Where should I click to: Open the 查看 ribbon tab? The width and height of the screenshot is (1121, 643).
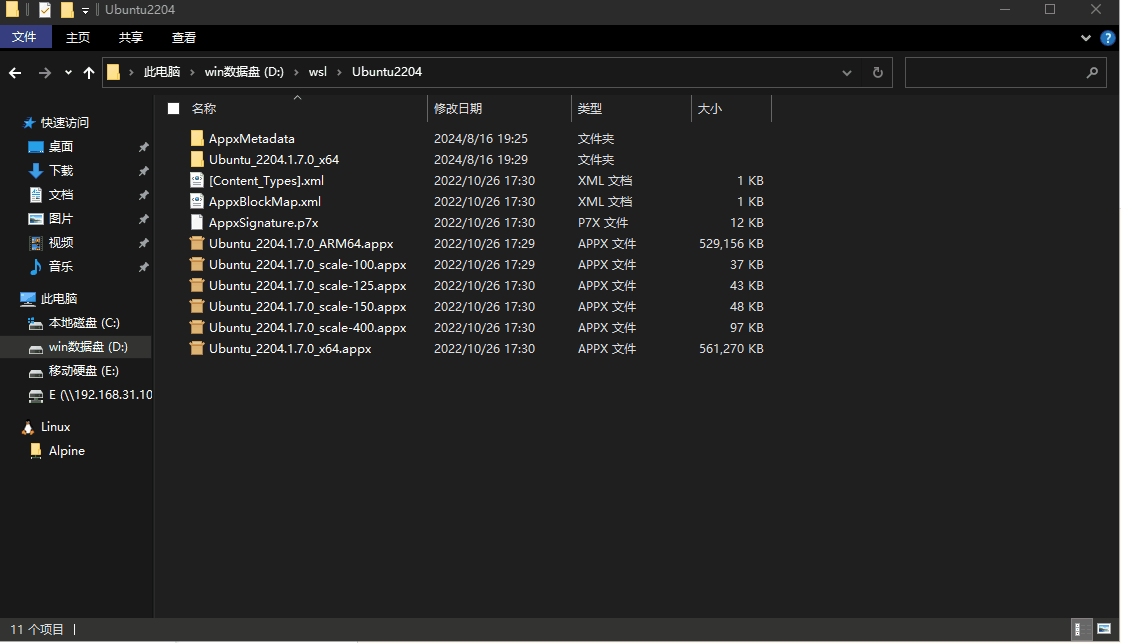(184, 37)
